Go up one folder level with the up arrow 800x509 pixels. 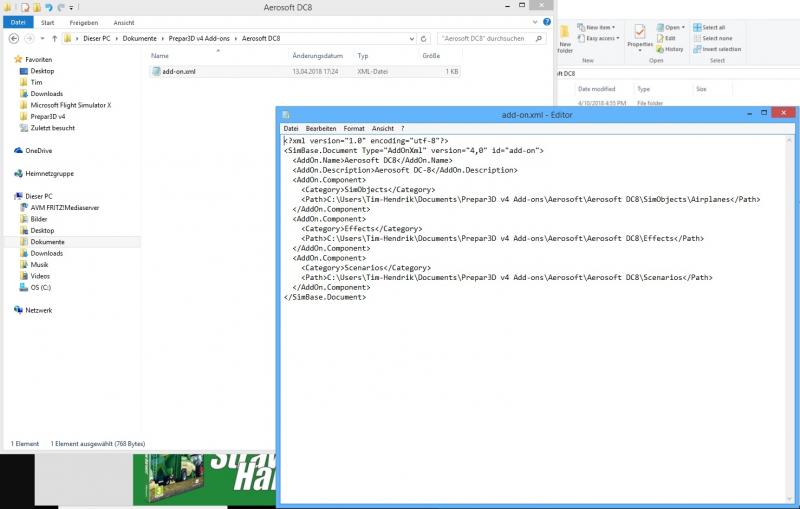tap(54, 38)
